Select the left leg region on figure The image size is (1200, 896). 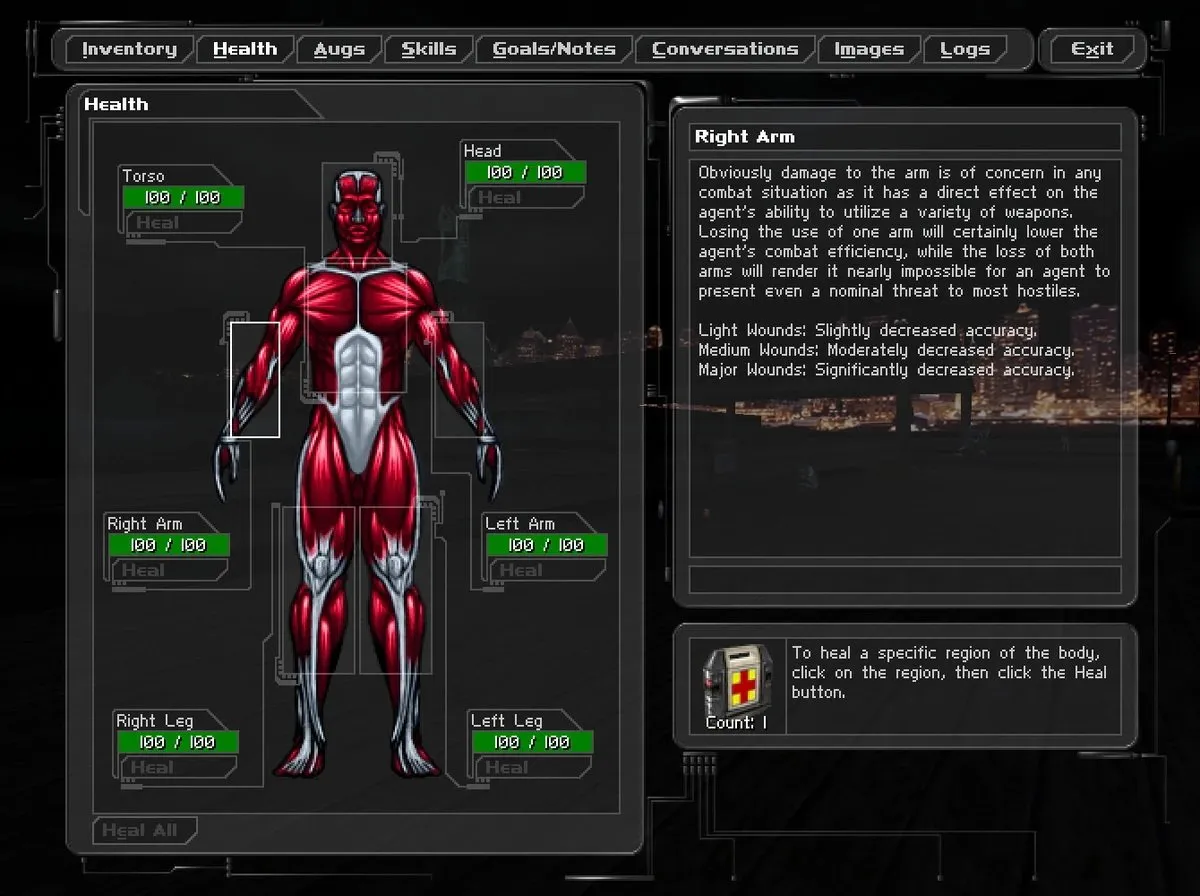(395, 590)
